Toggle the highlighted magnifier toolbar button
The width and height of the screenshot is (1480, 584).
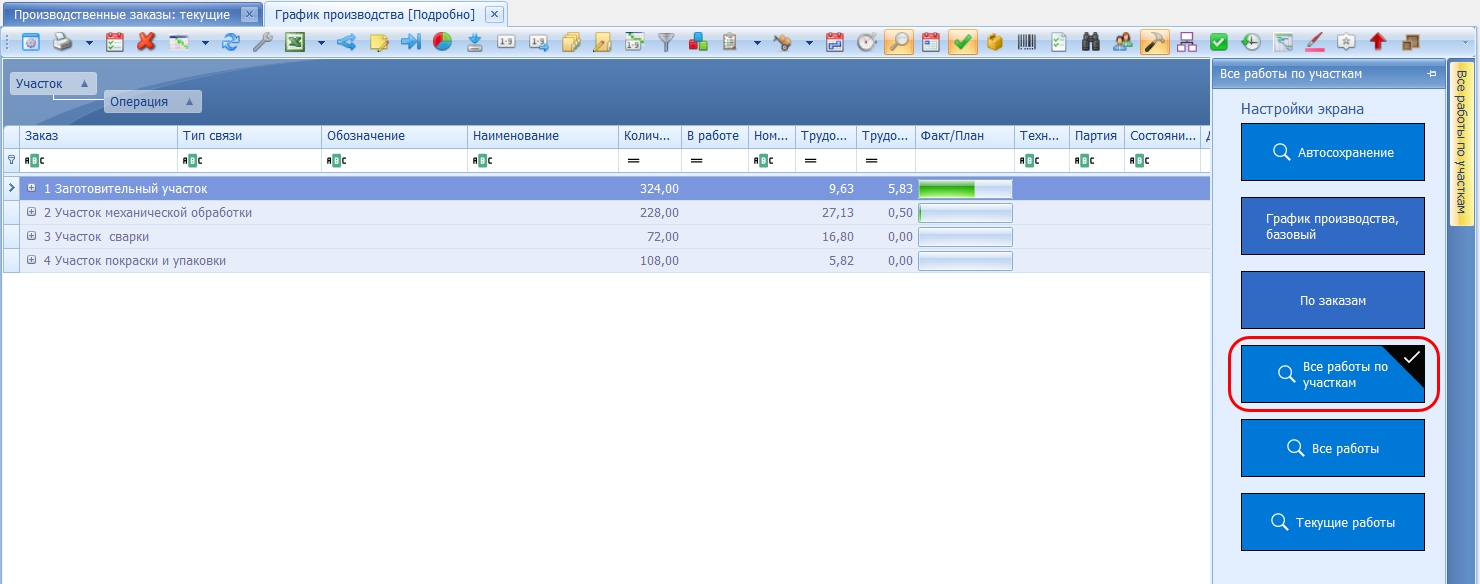[899, 42]
